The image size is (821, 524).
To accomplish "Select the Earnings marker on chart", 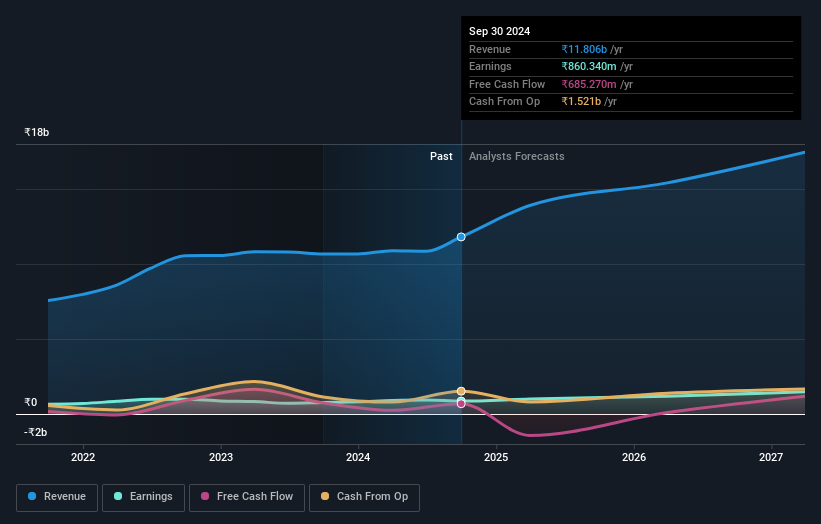I will (x=461, y=400).
